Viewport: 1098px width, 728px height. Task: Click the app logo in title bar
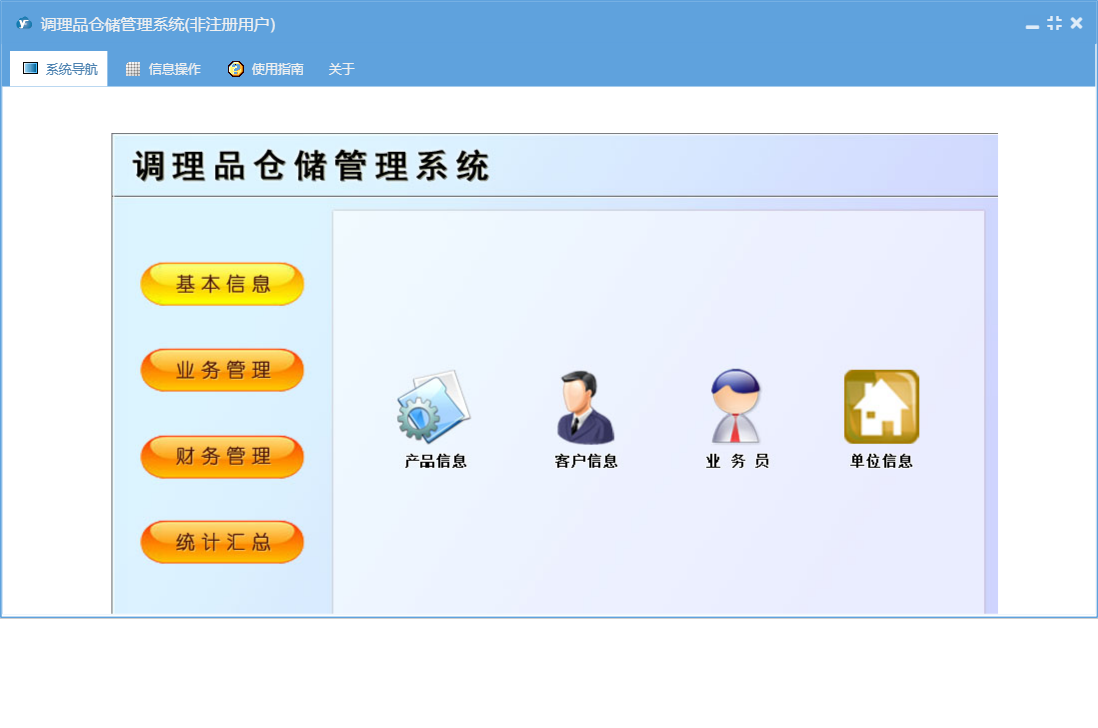(24, 24)
